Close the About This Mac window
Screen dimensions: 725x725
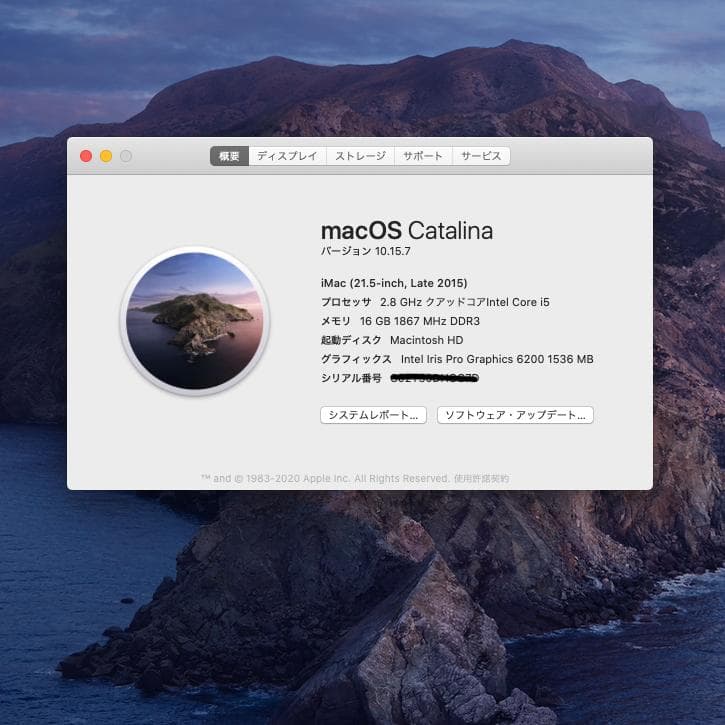coord(86,156)
